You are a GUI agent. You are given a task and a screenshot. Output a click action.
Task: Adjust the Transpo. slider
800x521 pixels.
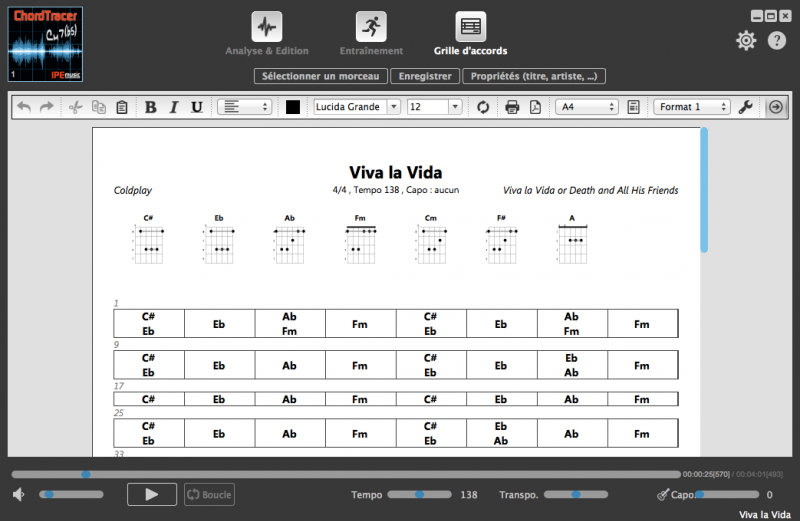(x=576, y=494)
